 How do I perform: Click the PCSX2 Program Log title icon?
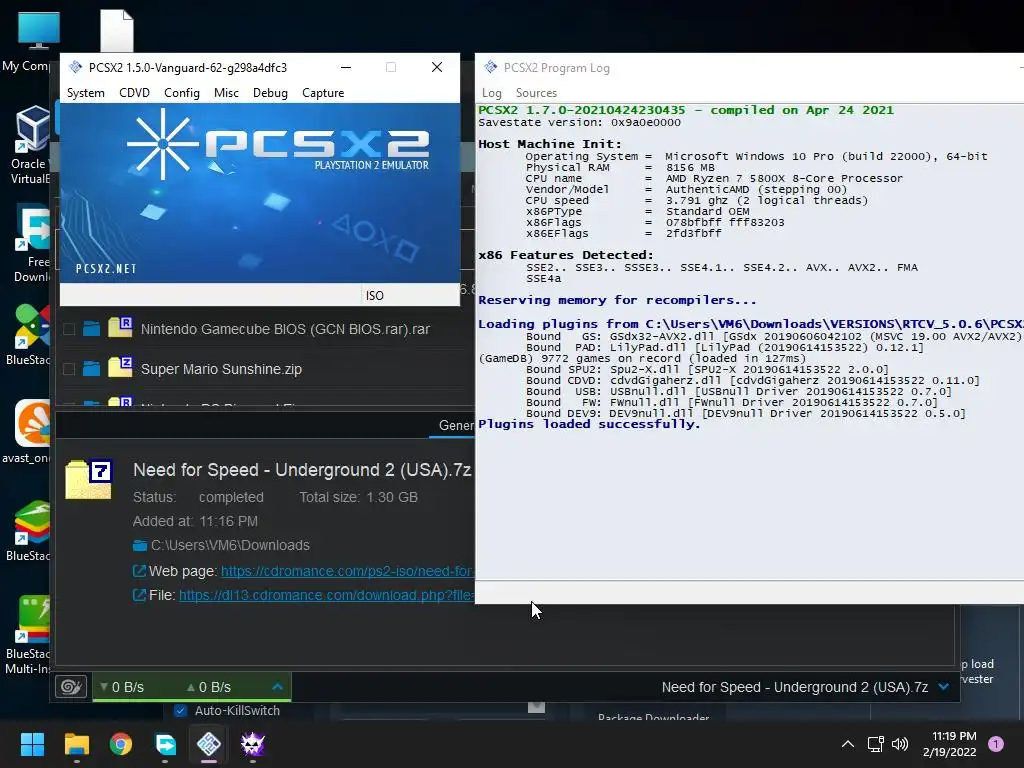[x=490, y=67]
